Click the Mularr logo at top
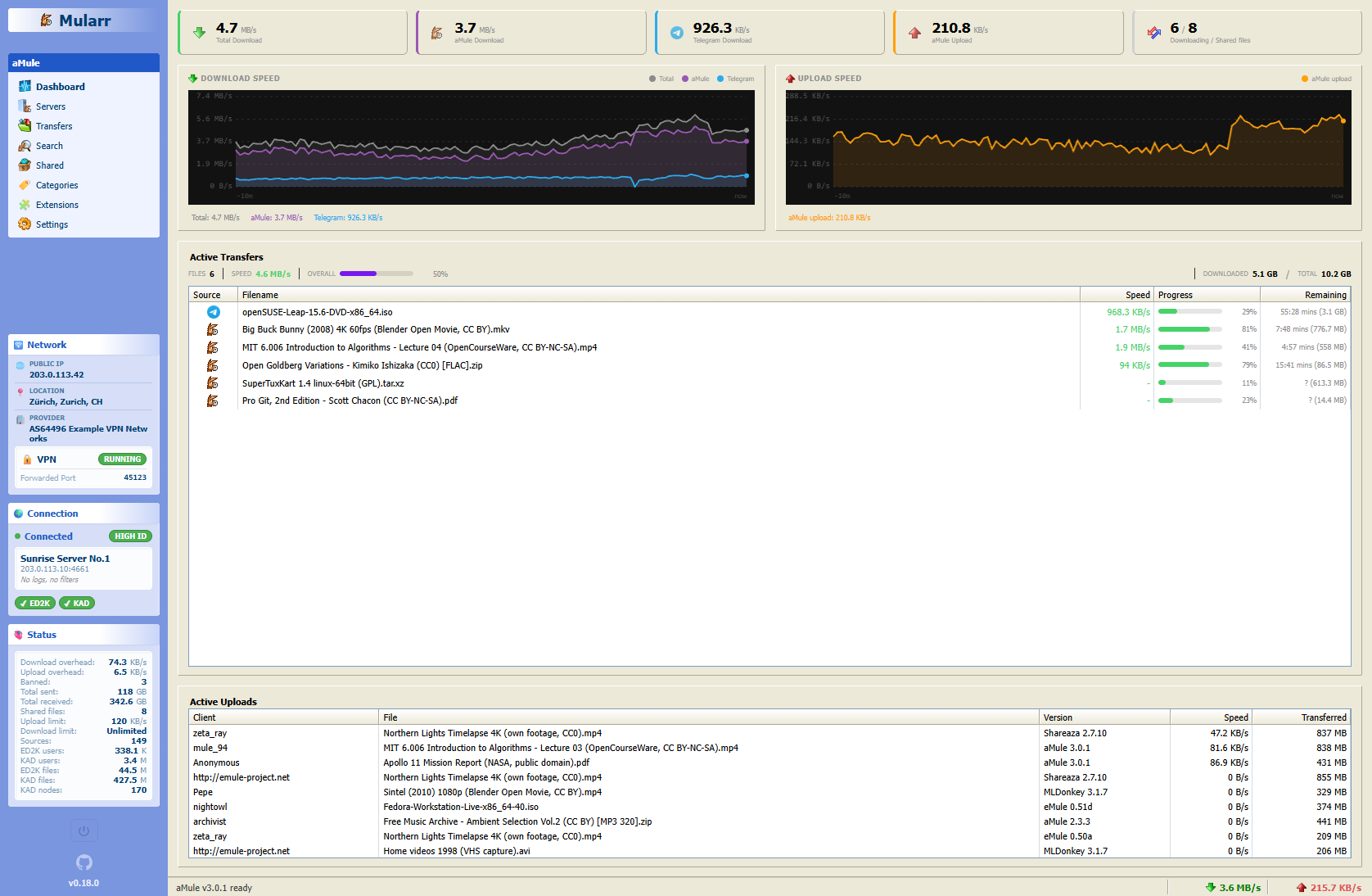 tap(83, 20)
